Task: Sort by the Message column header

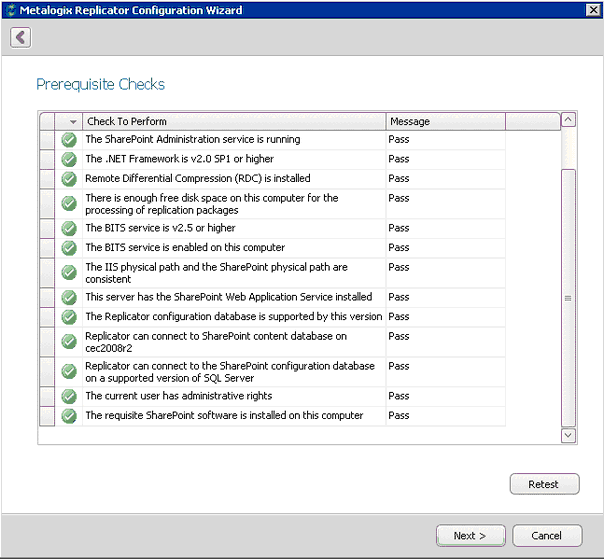Action: click(x=446, y=121)
